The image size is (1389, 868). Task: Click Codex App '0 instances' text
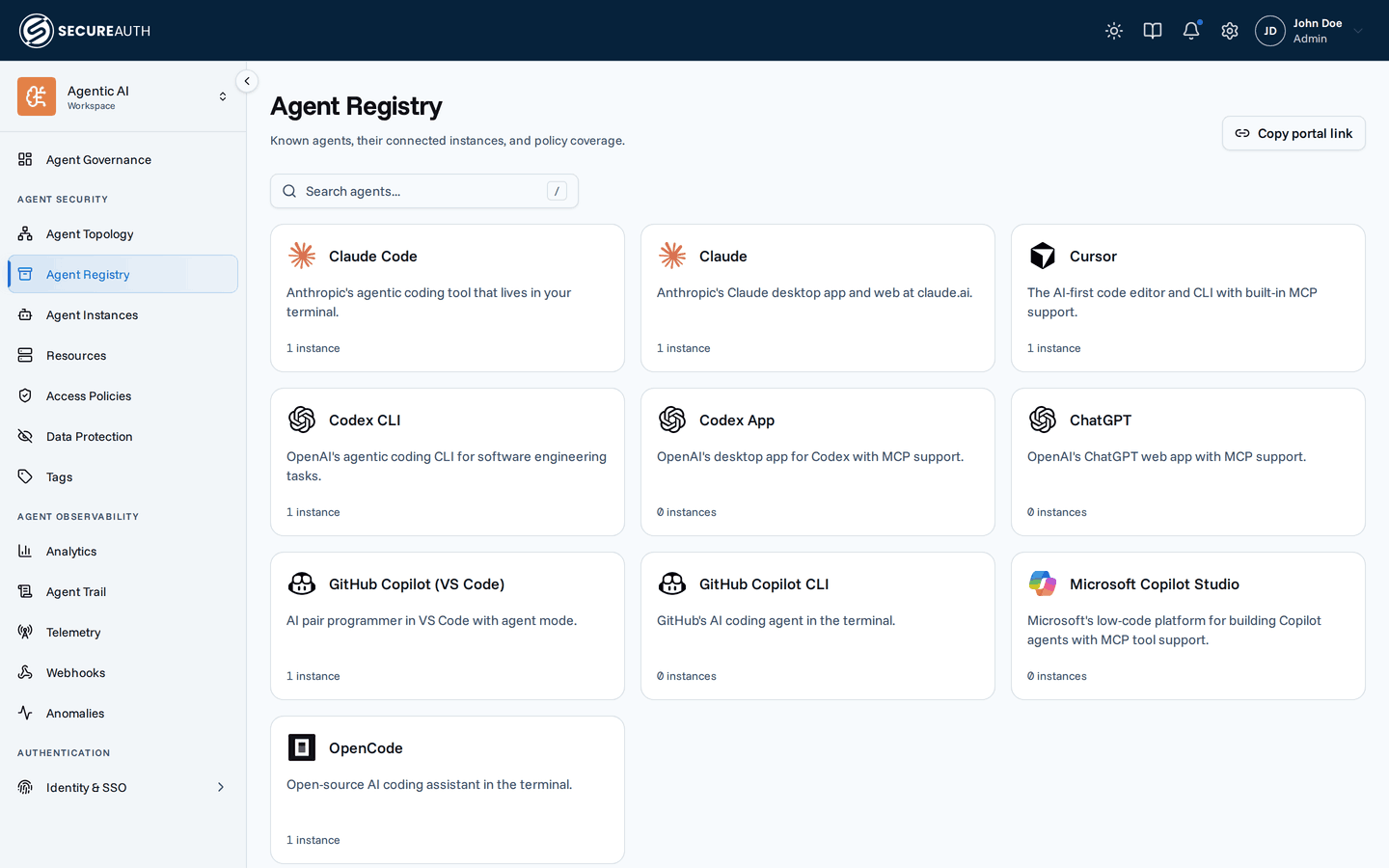(687, 512)
